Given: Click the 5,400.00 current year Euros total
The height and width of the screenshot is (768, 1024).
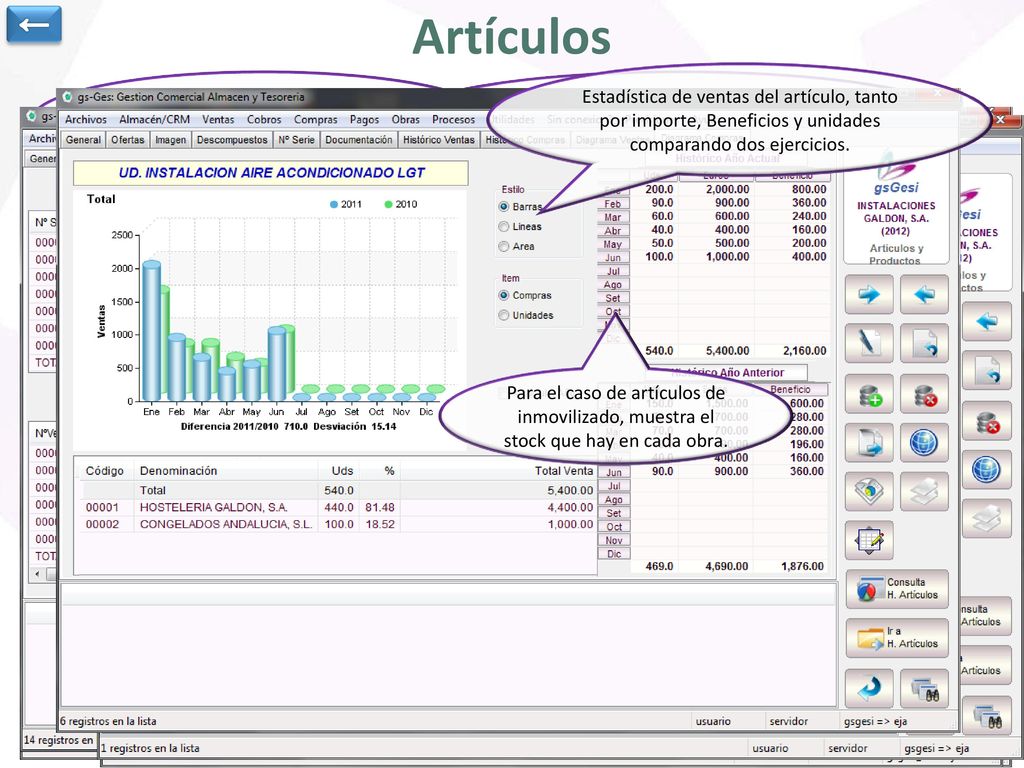Looking at the screenshot, I should [x=728, y=351].
